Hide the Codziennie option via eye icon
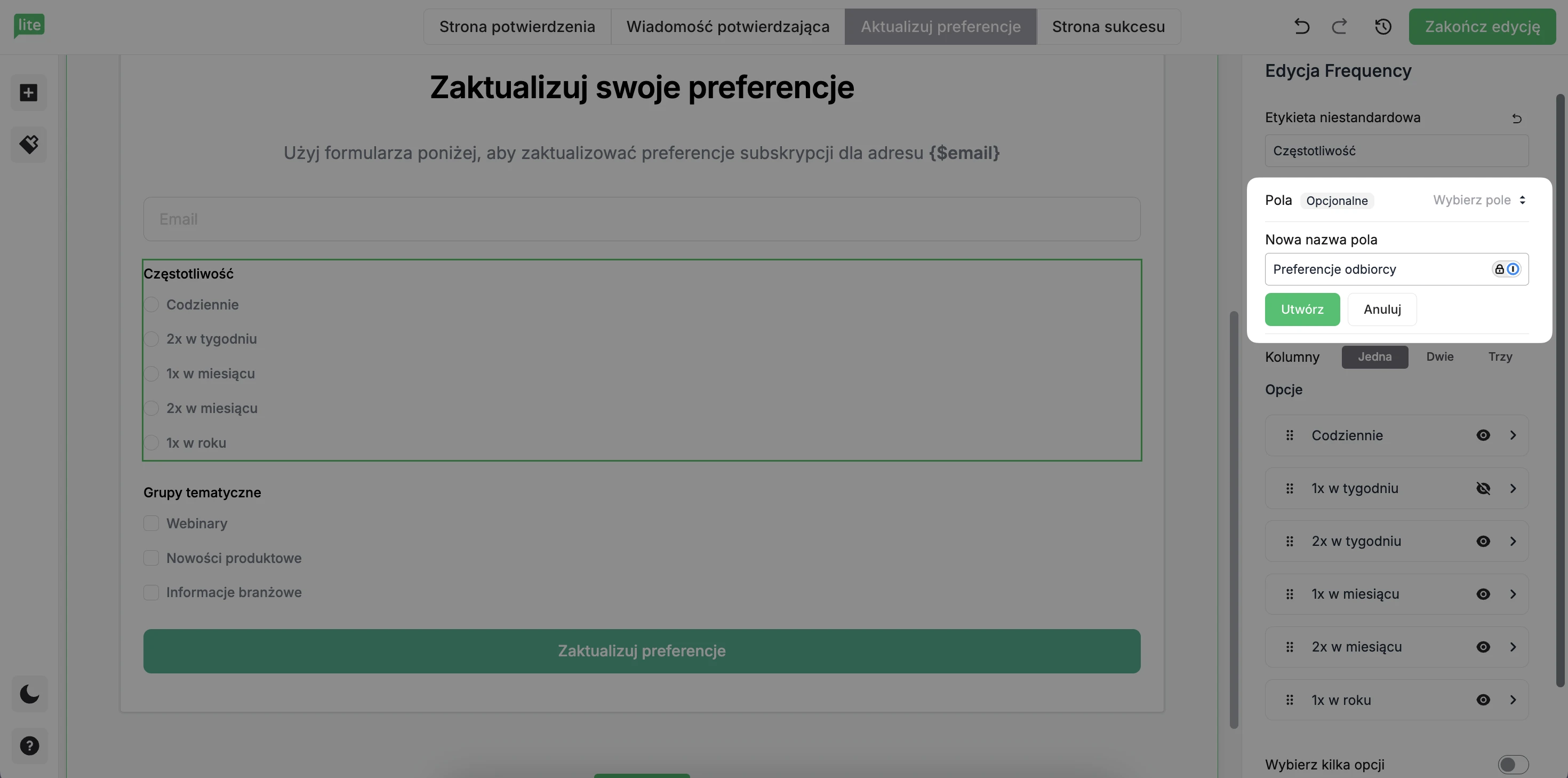The width and height of the screenshot is (1568, 778). coord(1483,435)
